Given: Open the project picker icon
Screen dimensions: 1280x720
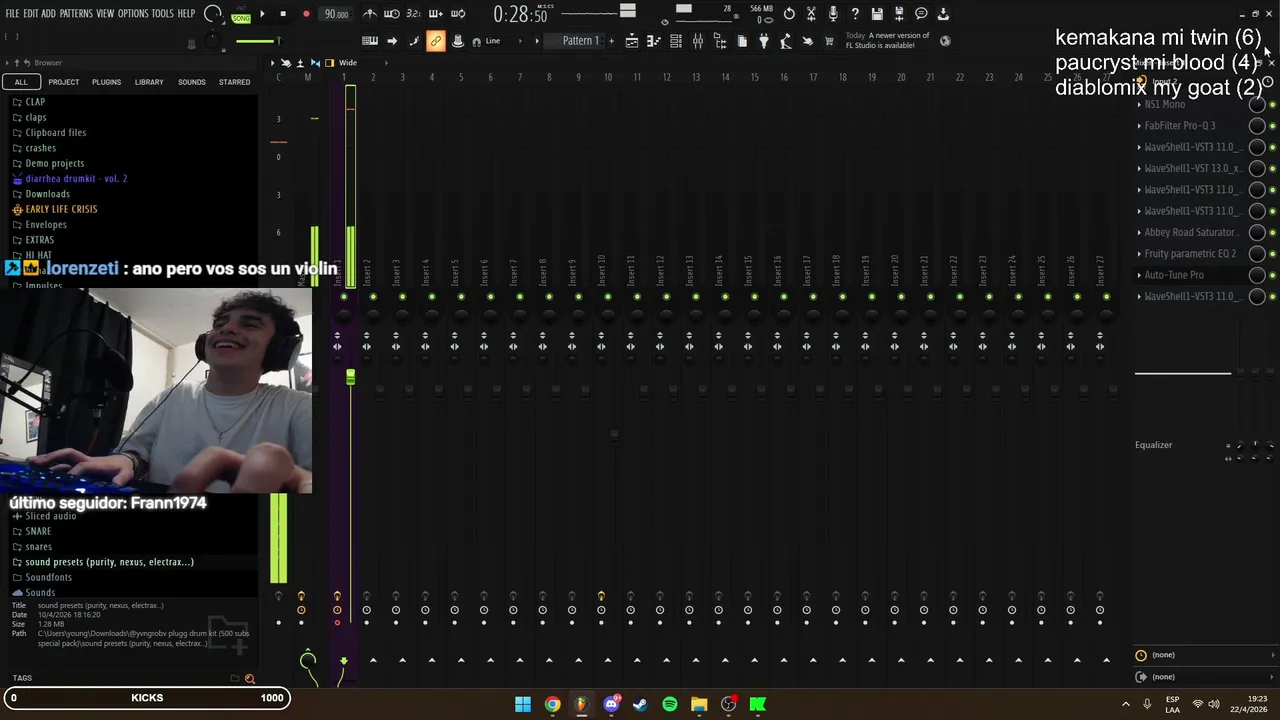Looking at the screenshot, I should tap(742, 41).
